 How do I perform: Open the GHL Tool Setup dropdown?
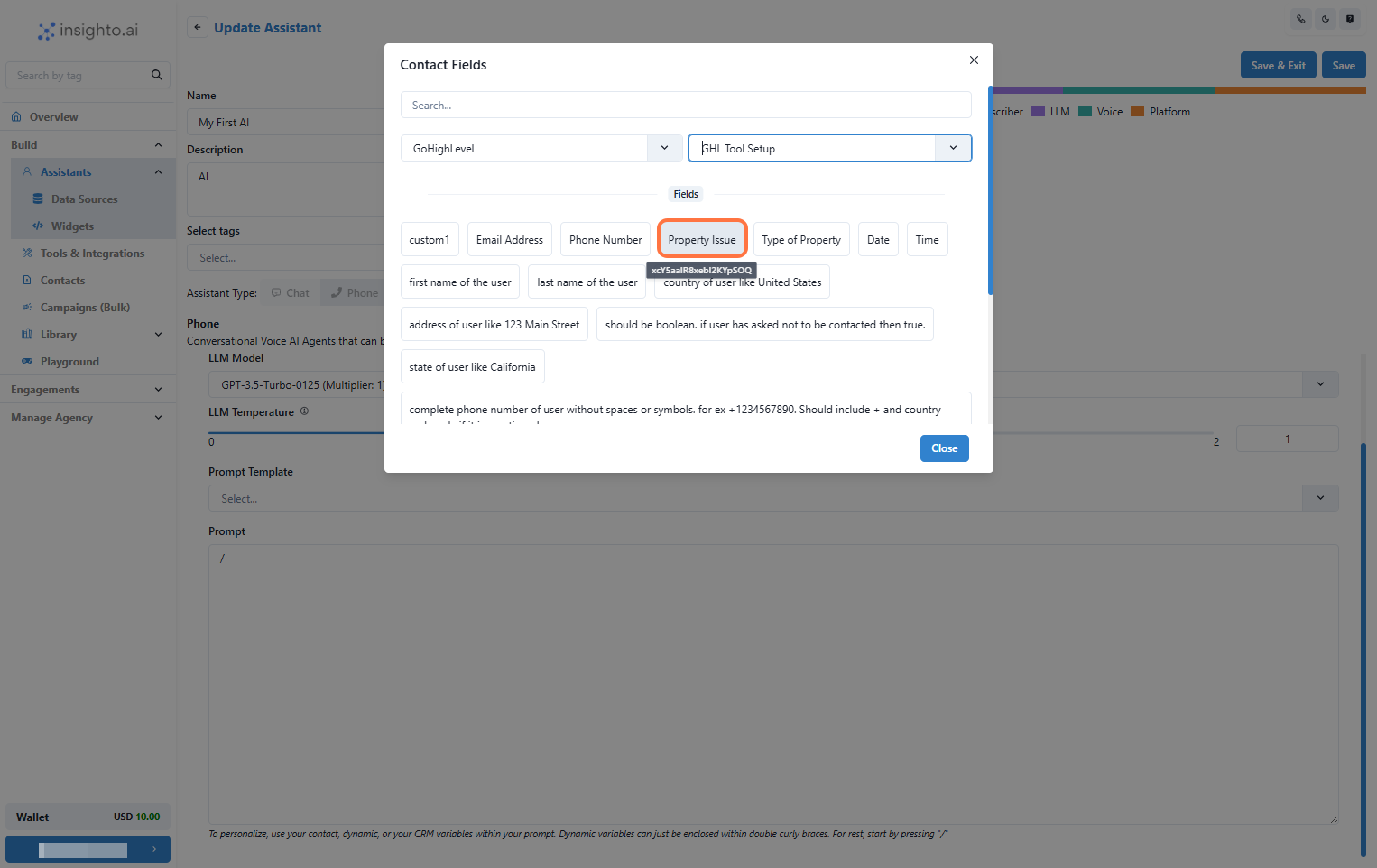click(953, 148)
